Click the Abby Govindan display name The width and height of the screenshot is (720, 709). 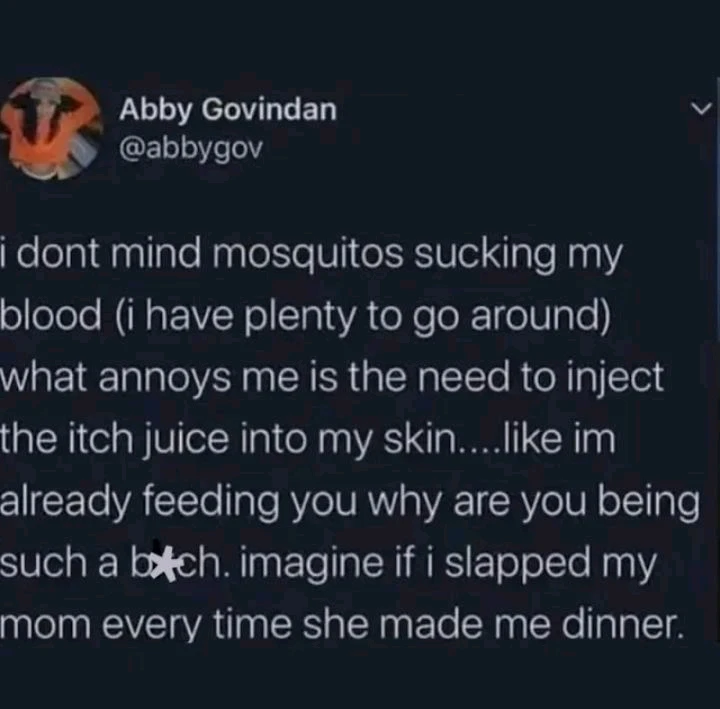pos(228,110)
